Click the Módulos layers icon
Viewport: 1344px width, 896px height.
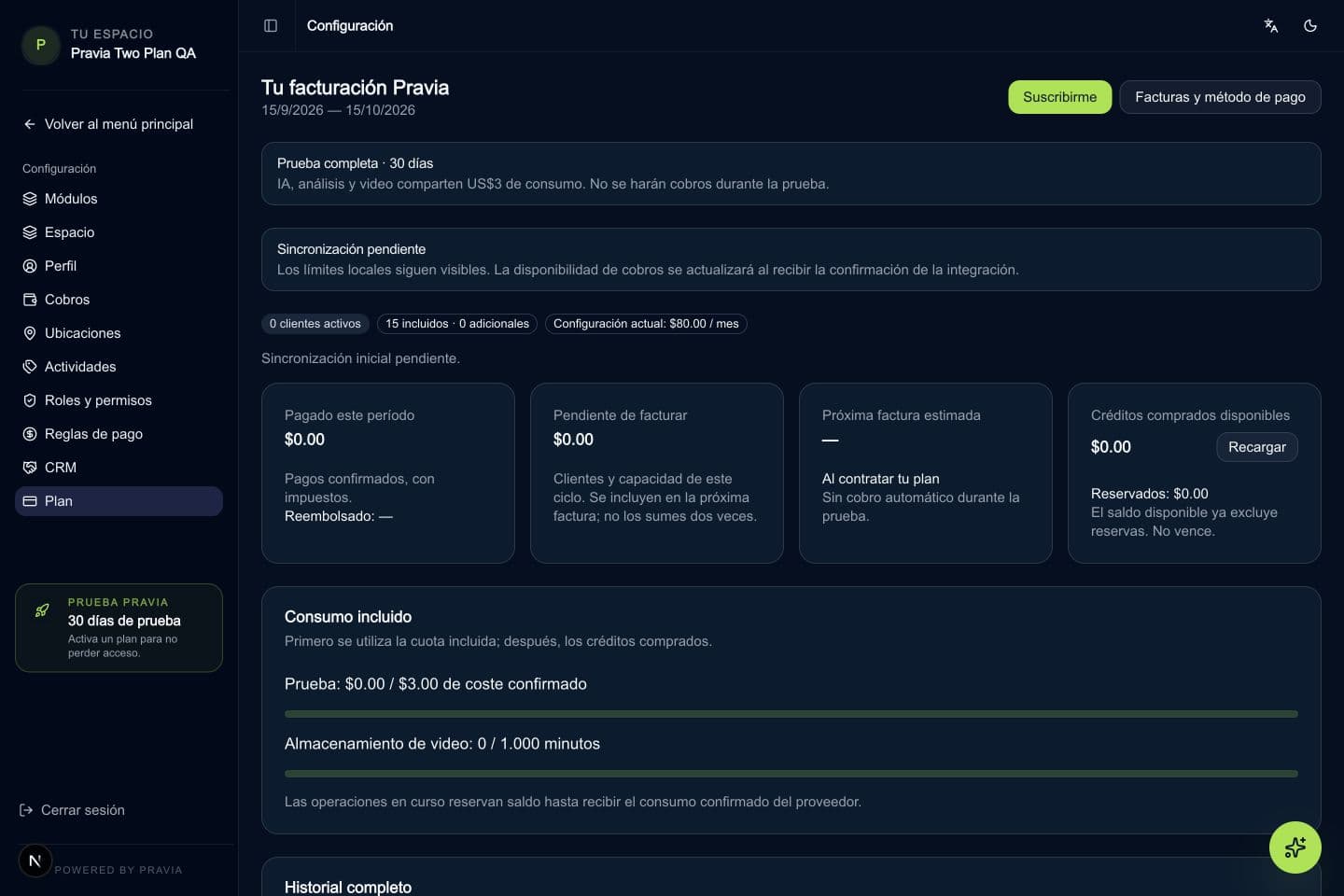(30, 199)
